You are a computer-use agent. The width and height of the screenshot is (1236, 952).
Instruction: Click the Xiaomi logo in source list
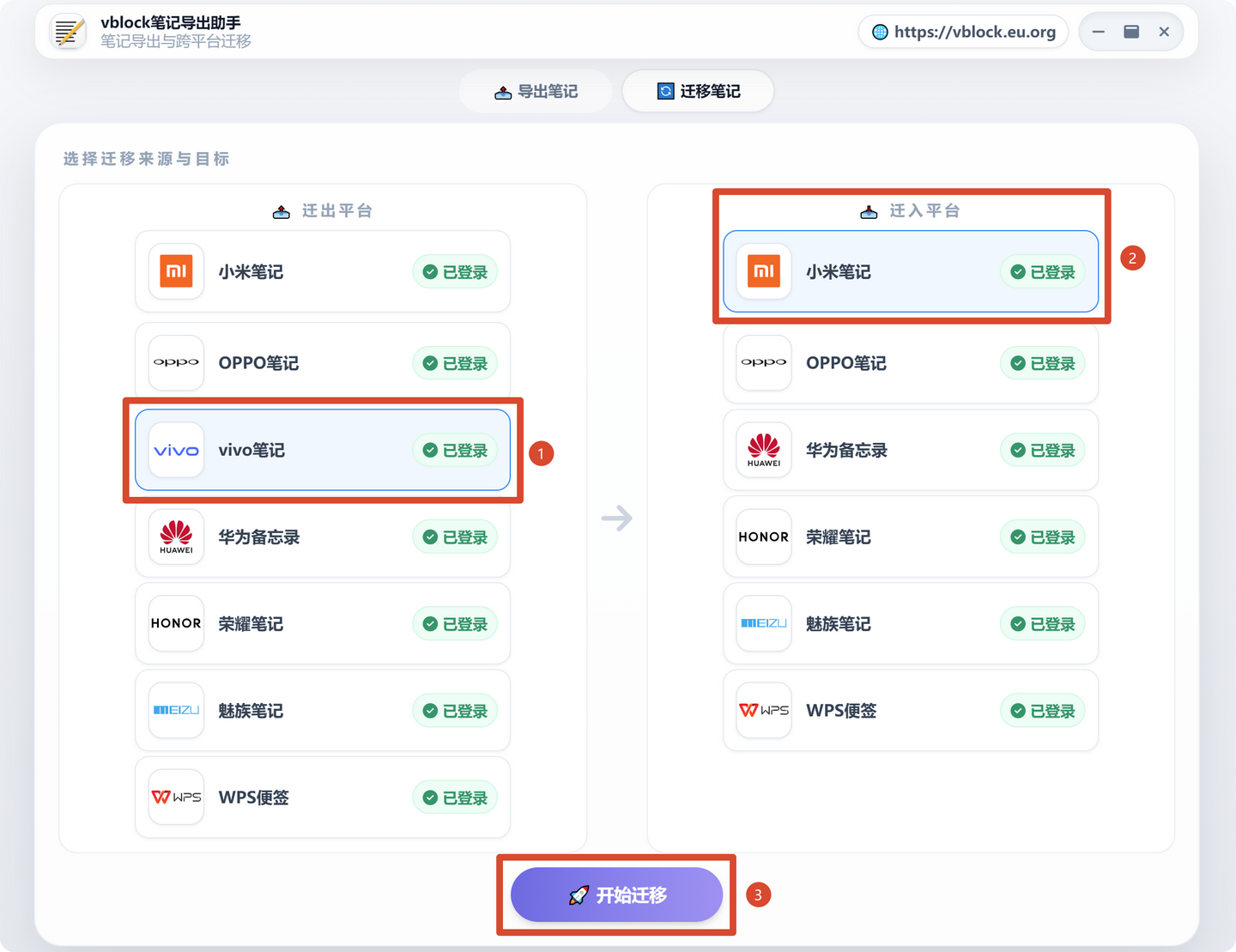pos(176,271)
